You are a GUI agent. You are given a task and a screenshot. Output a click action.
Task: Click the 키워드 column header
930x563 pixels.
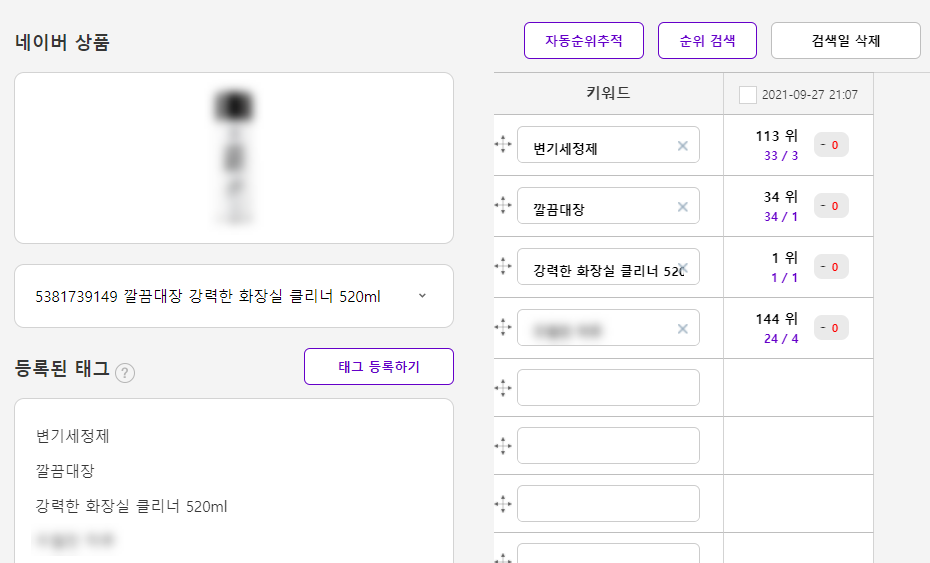point(608,93)
